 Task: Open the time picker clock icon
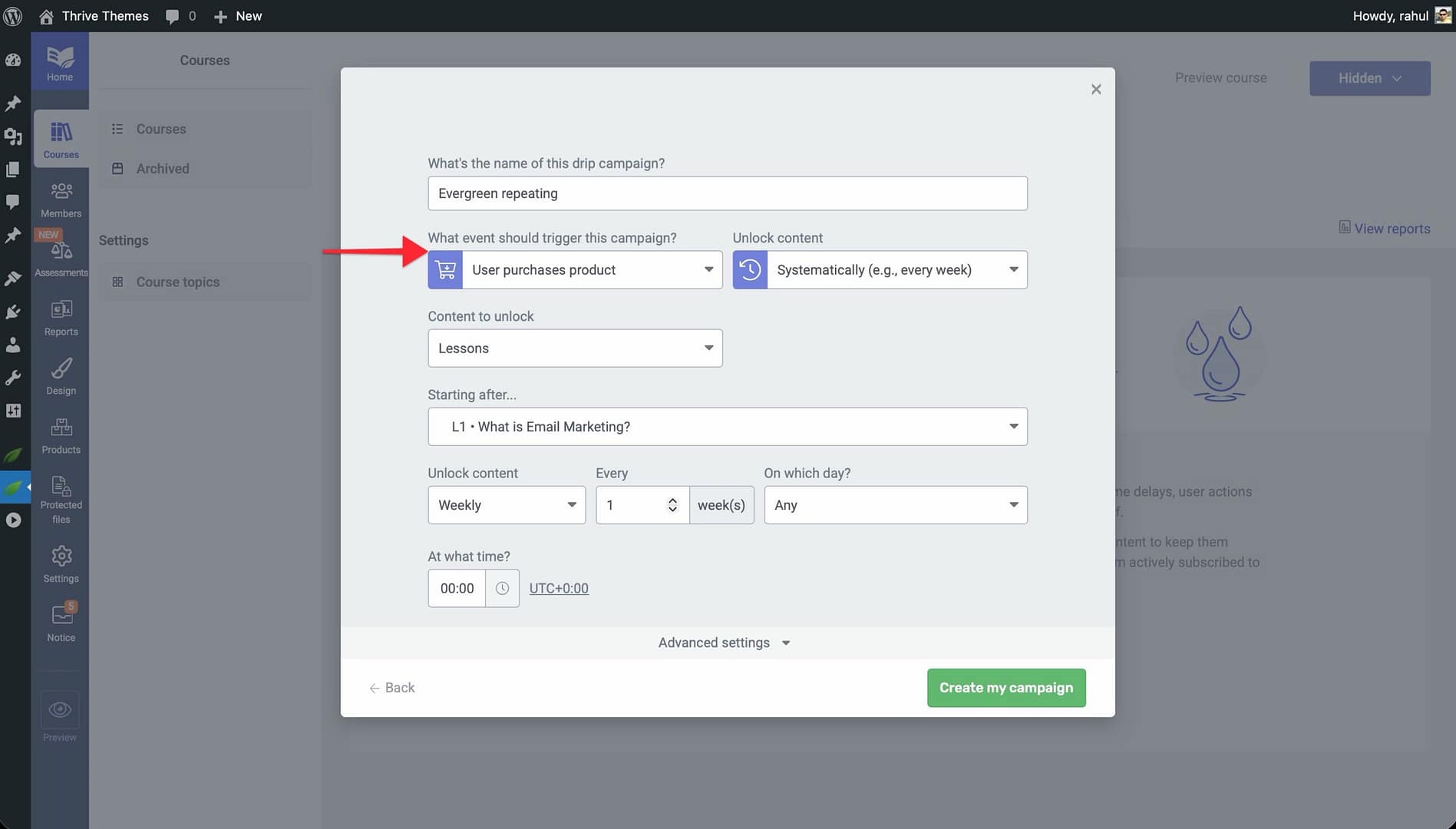(x=502, y=589)
